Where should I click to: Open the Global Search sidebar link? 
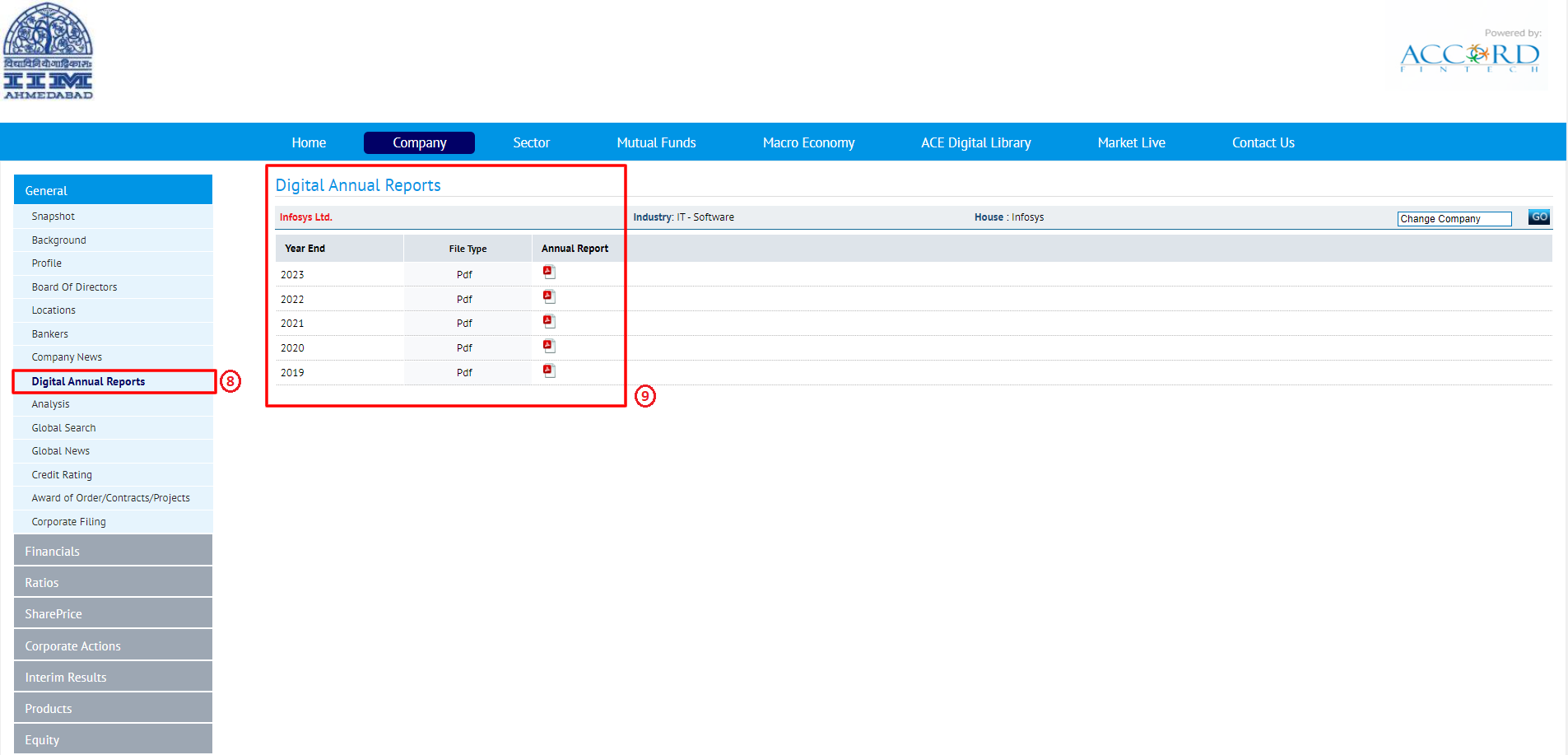point(63,428)
